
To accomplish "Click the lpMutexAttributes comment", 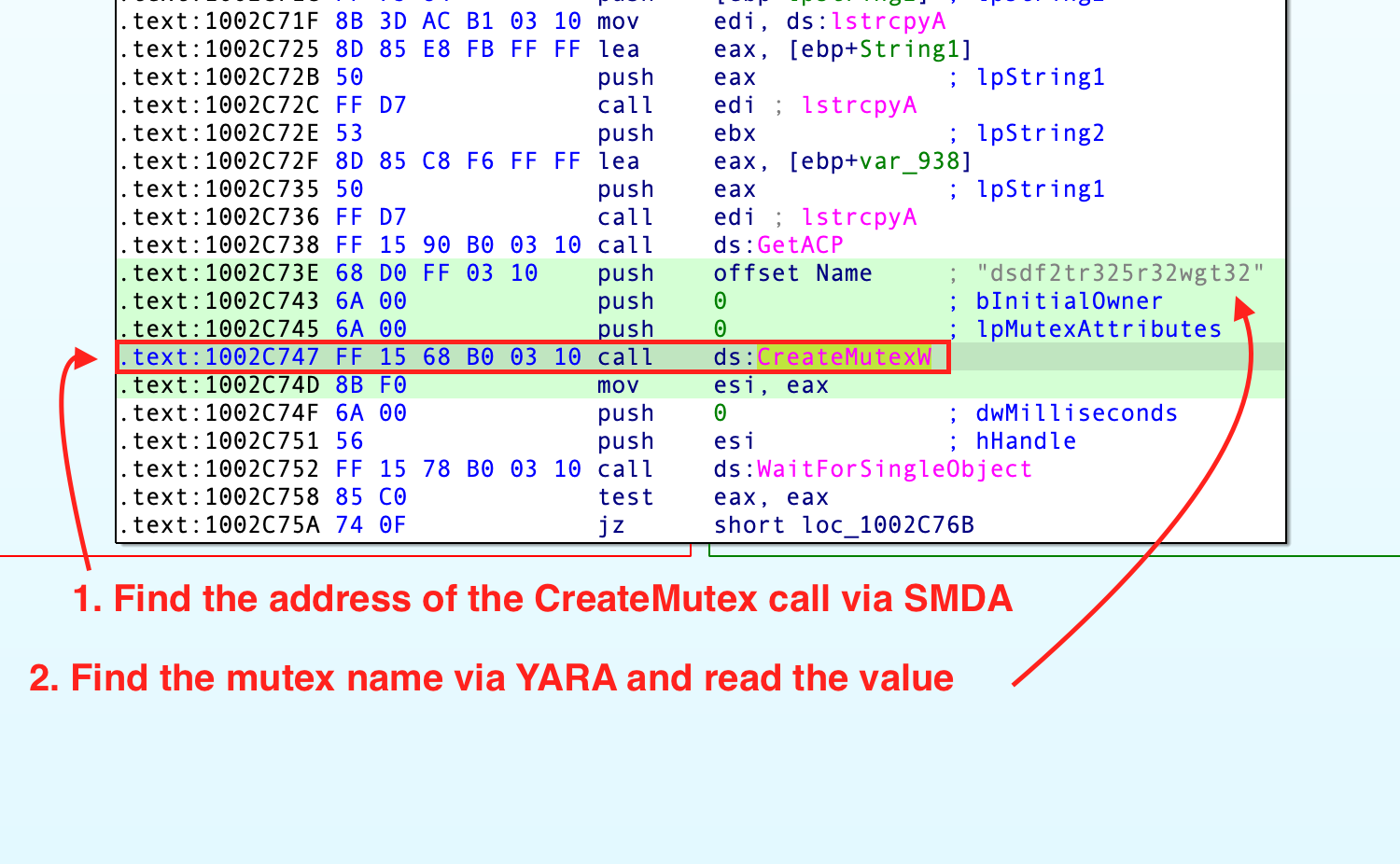I will pos(1099,329).
